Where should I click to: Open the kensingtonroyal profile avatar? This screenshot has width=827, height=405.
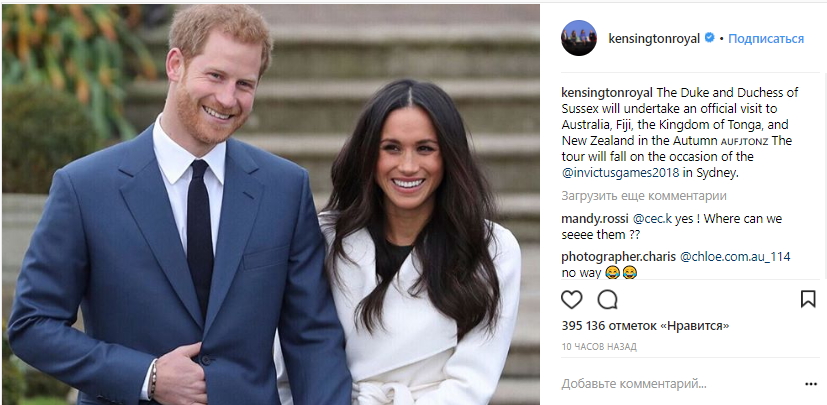tap(579, 38)
